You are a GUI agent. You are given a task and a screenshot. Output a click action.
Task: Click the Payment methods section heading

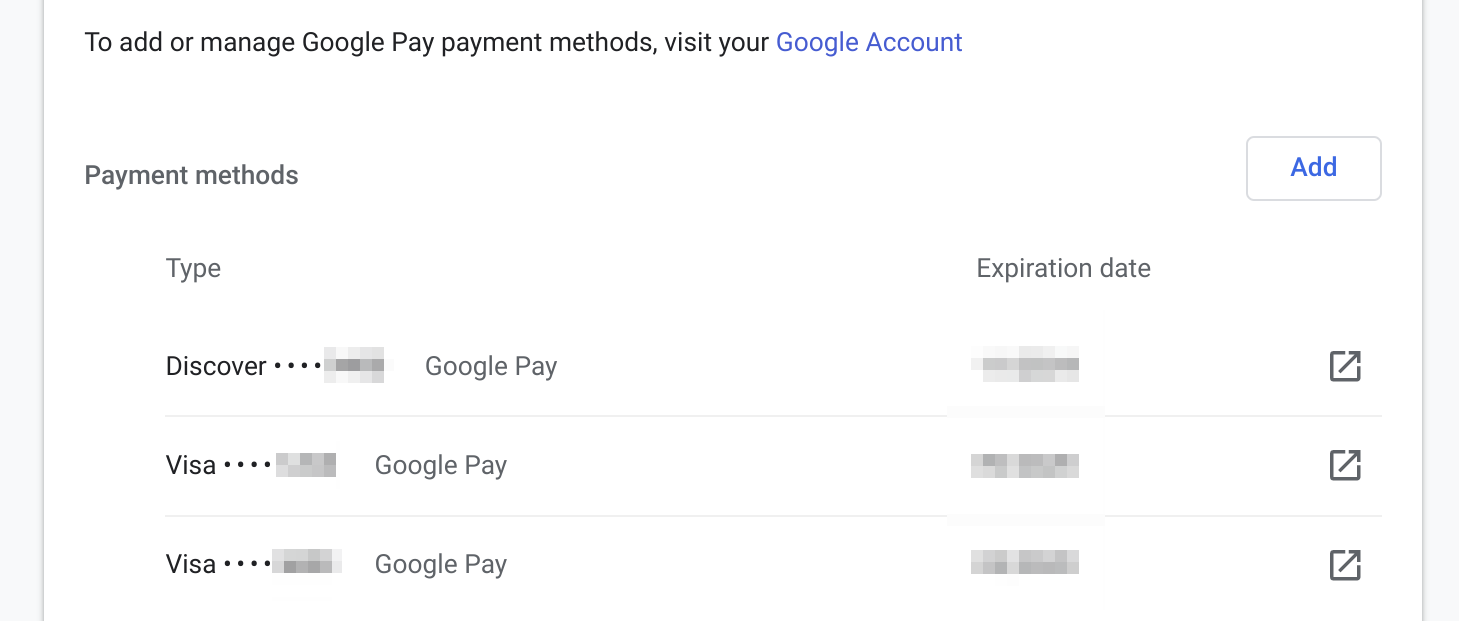tap(191, 176)
